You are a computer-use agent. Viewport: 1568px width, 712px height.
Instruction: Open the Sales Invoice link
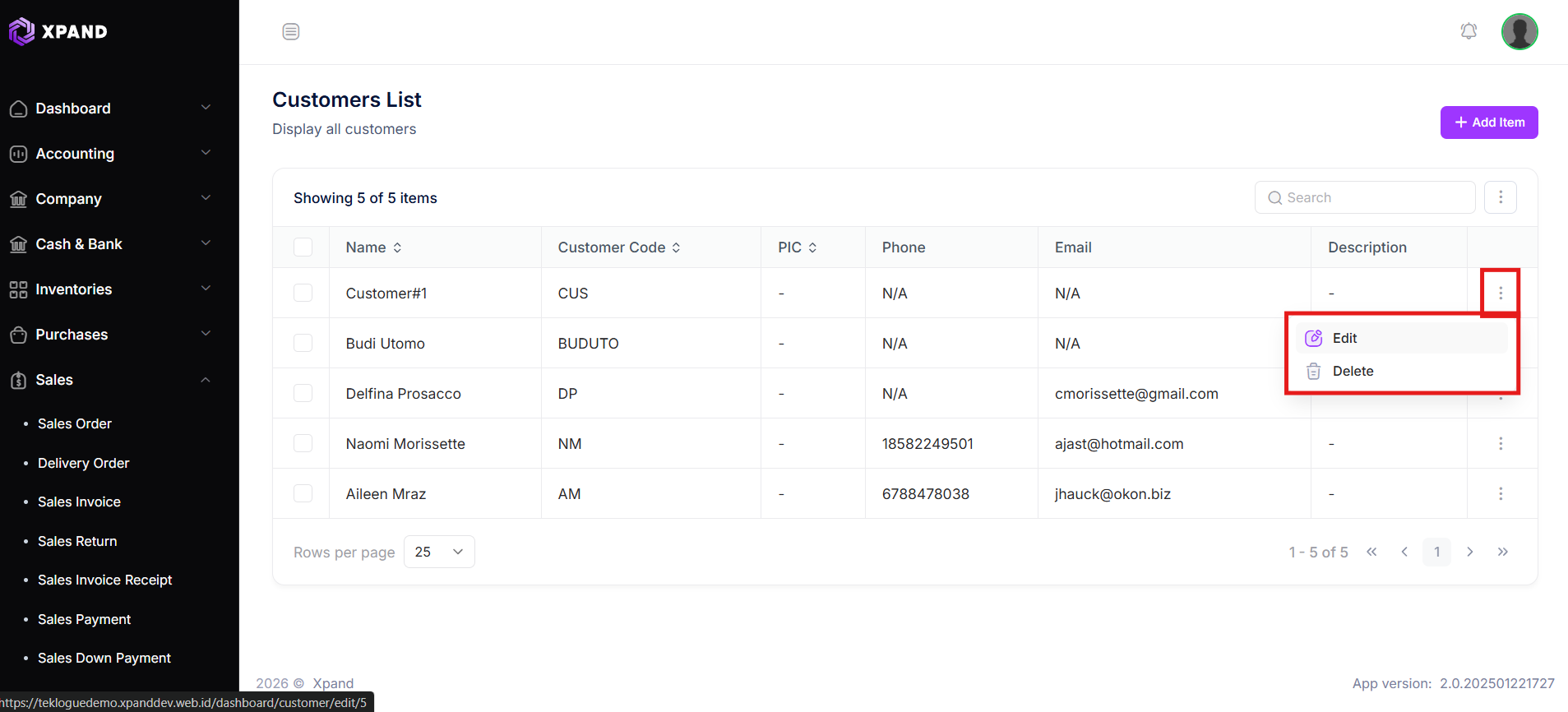[79, 502]
